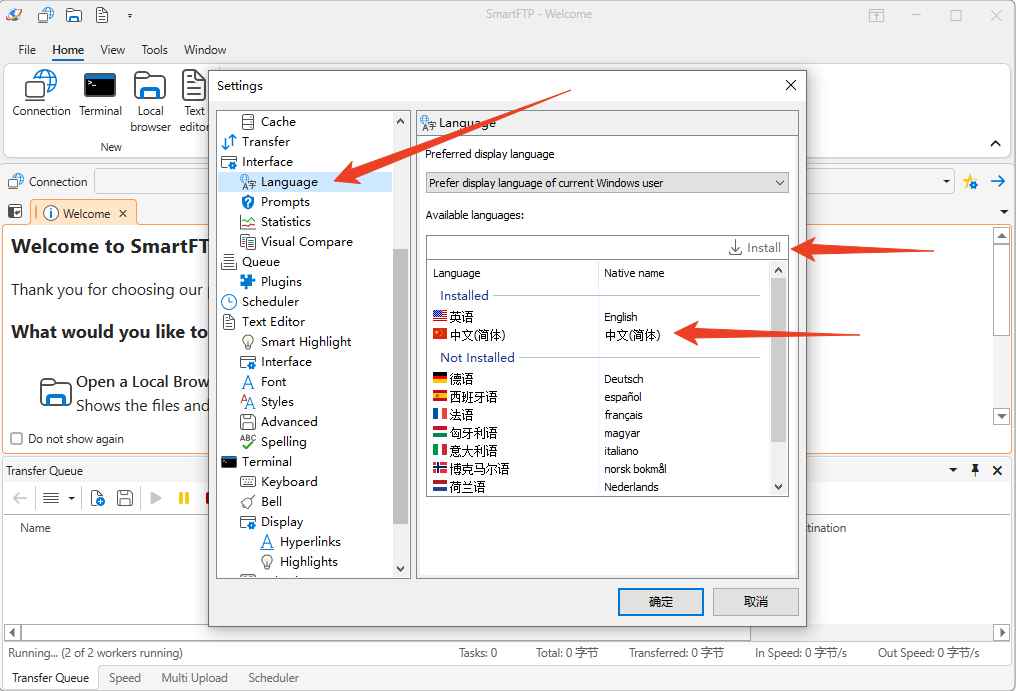Image resolution: width=1016 pixels, height=691 pixels.
Task: Click the add file icon in Transfer Queue
Action: point(97,498)
